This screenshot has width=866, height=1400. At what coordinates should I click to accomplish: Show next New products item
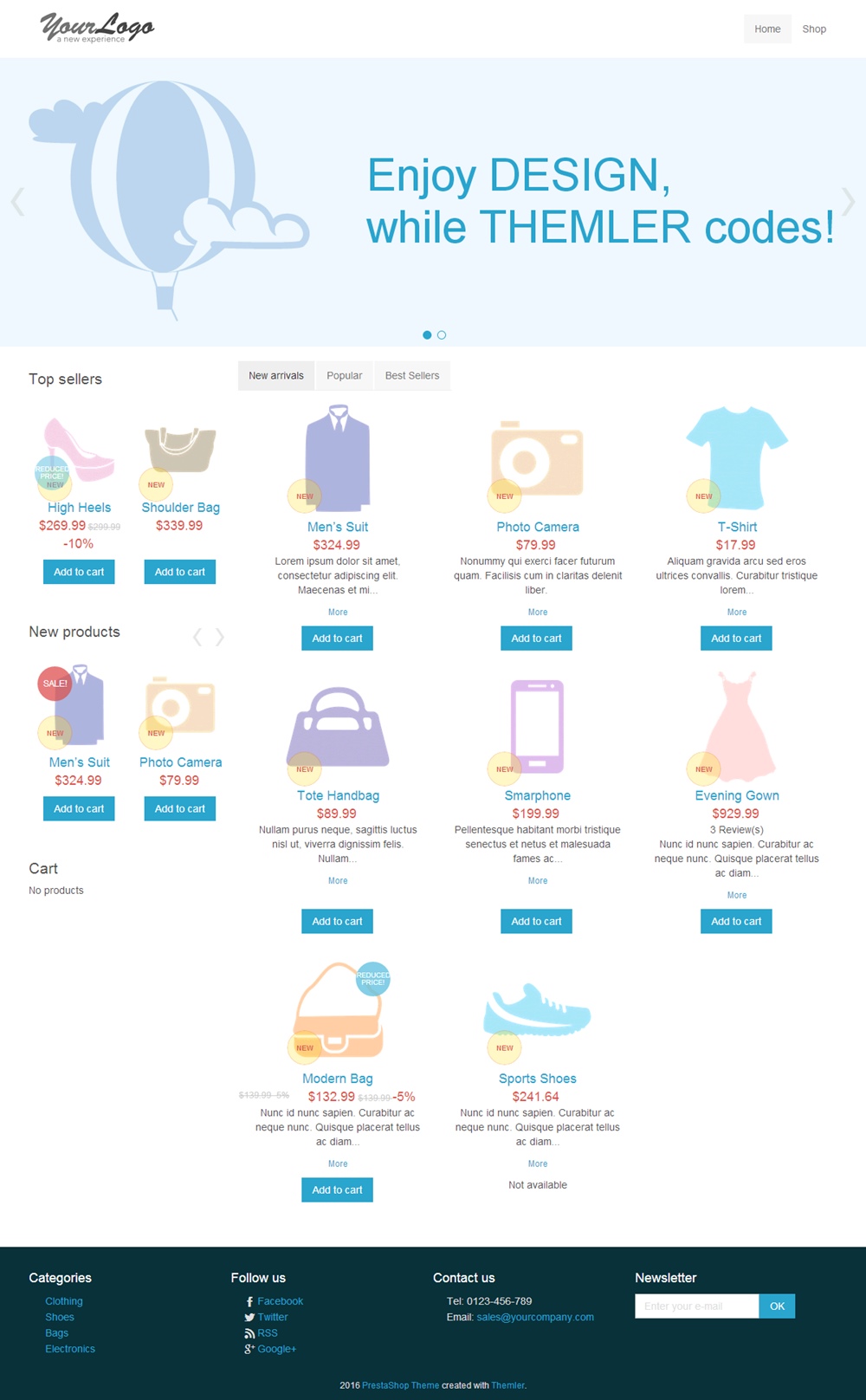tap(220, 638)
